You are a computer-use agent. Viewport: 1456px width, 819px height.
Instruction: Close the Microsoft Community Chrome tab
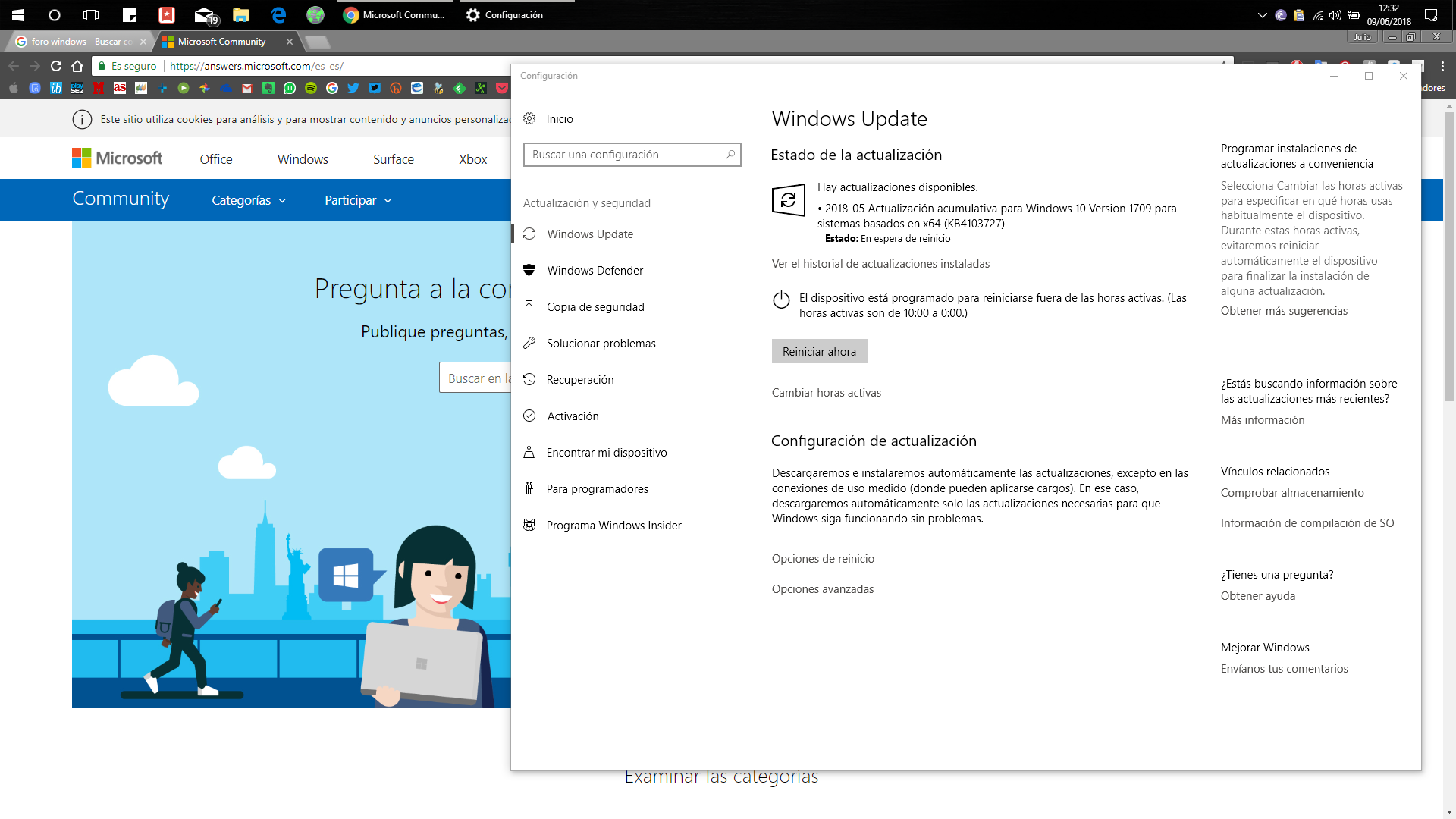[x=290, y=42]
